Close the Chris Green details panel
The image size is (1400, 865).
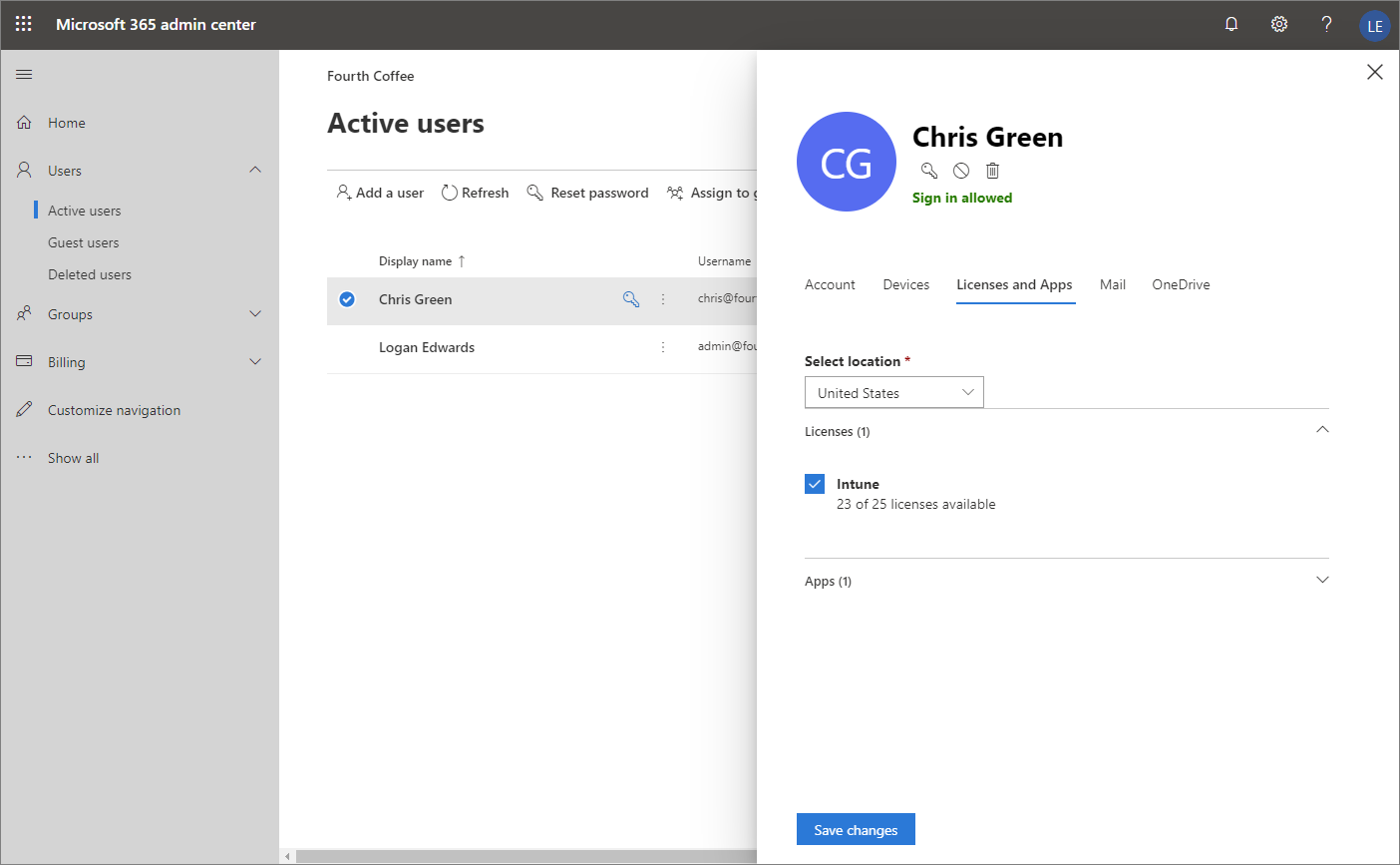coord(1375,72)
